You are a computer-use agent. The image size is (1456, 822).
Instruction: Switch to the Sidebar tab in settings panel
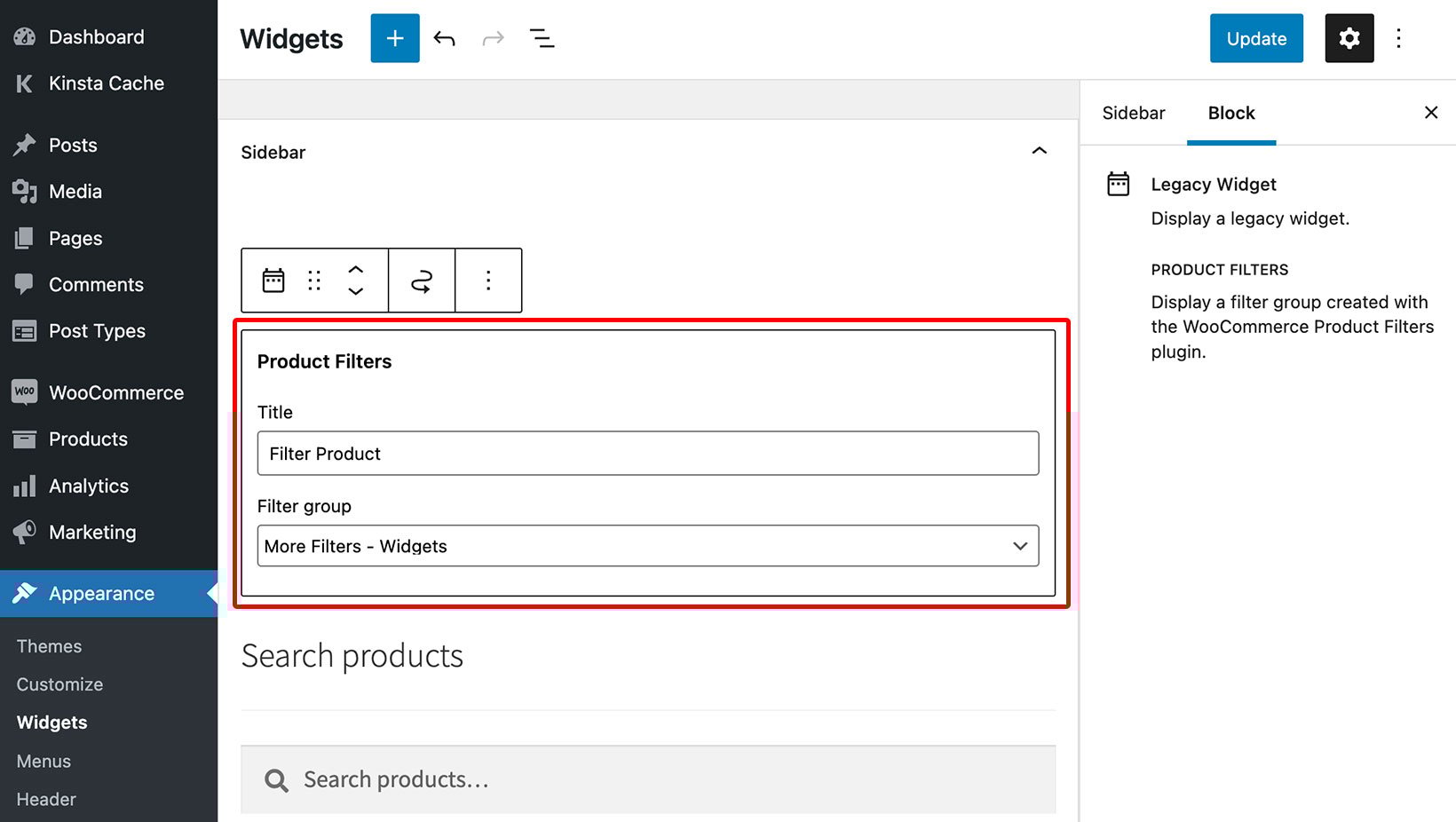click(x=1133, y=113)
